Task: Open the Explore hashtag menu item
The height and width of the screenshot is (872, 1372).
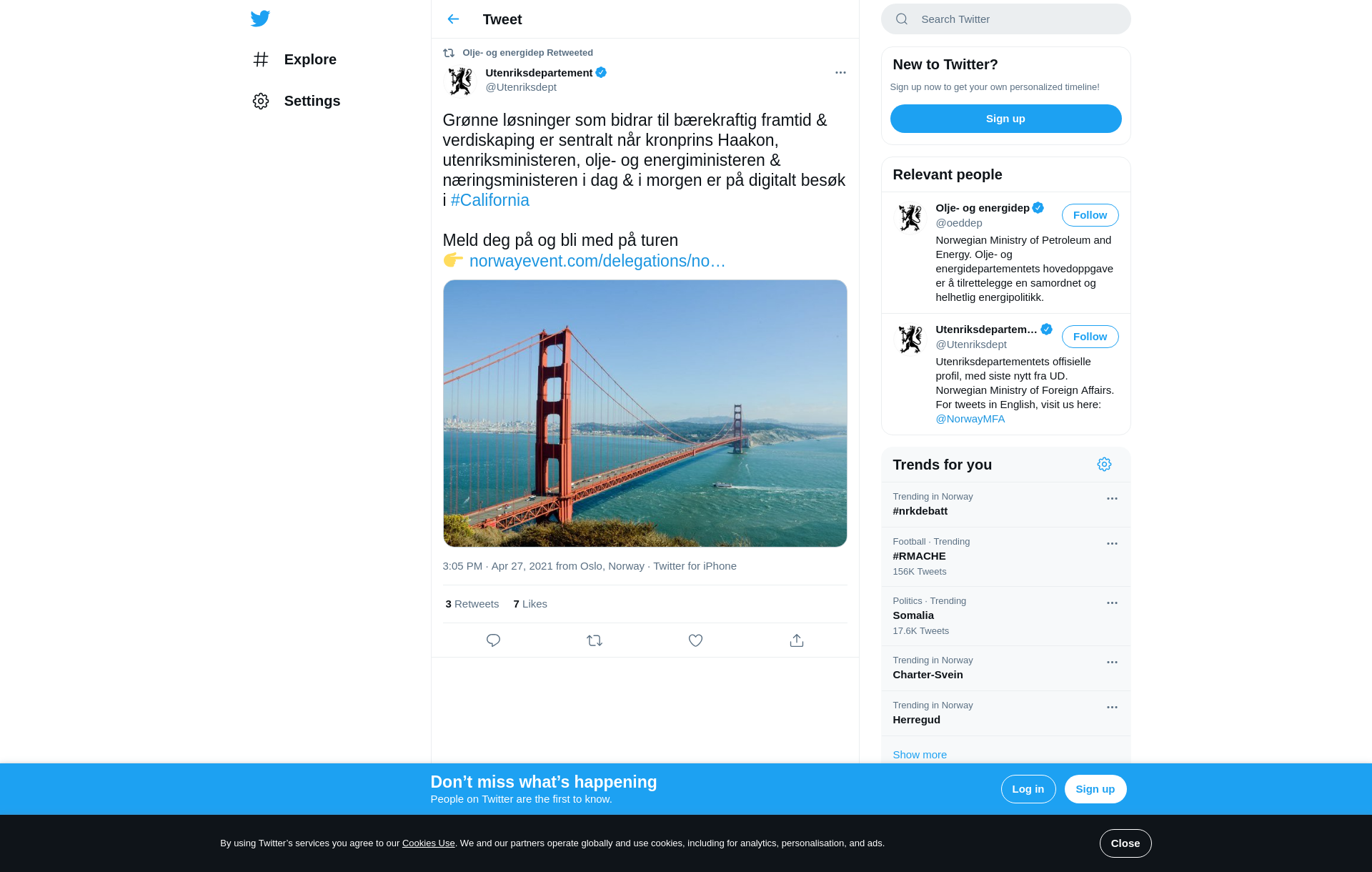Action: pos(294,59)
